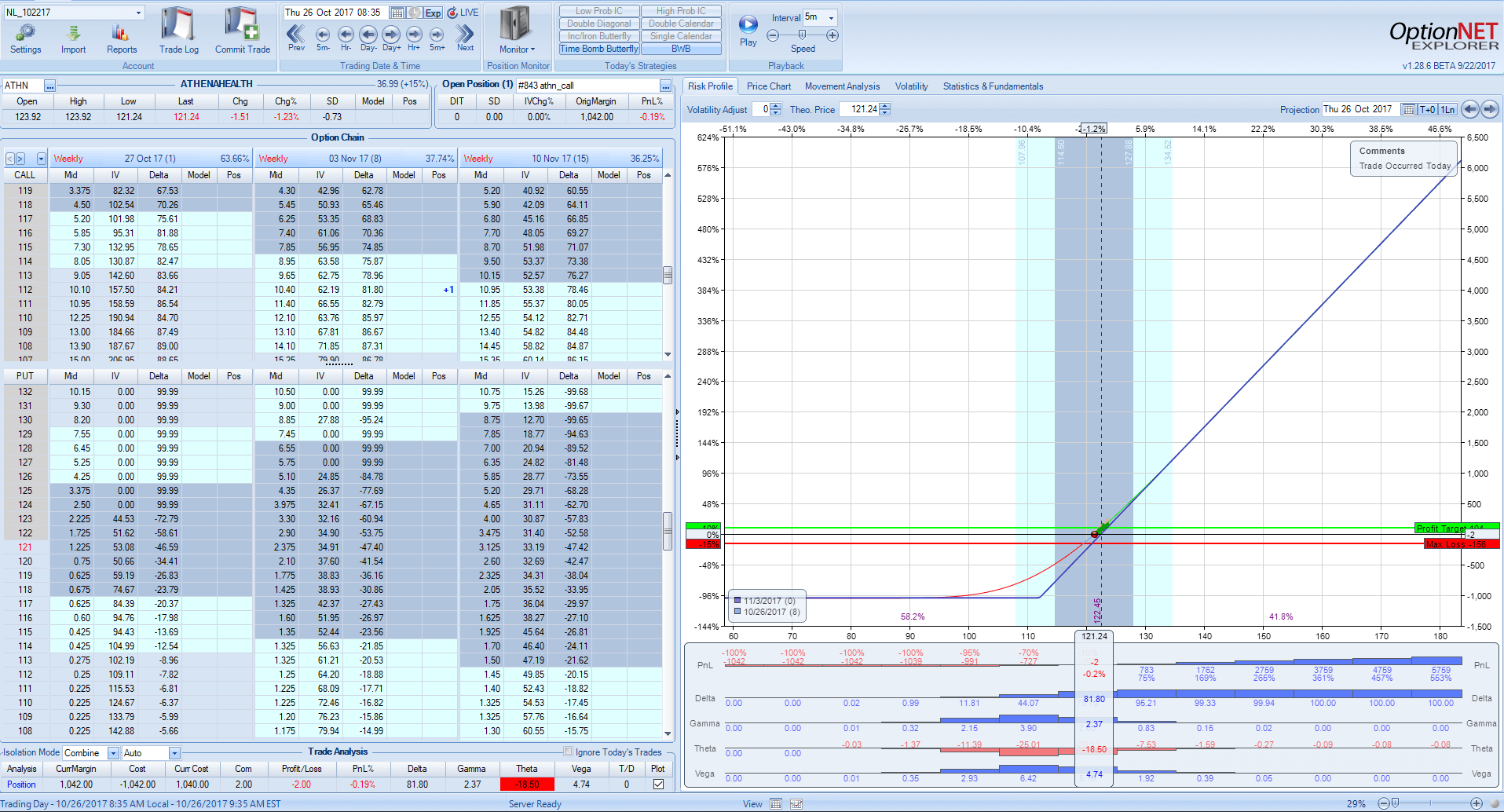Open the Statistics & Fundamentals tab
The image size is (1504, 812).
pos(993,86)
